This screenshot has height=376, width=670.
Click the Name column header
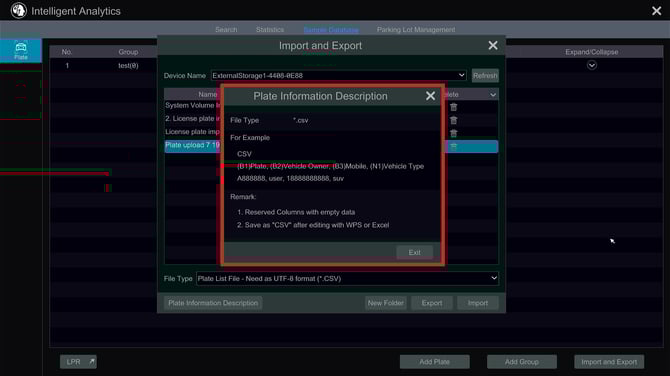point(207,94)
